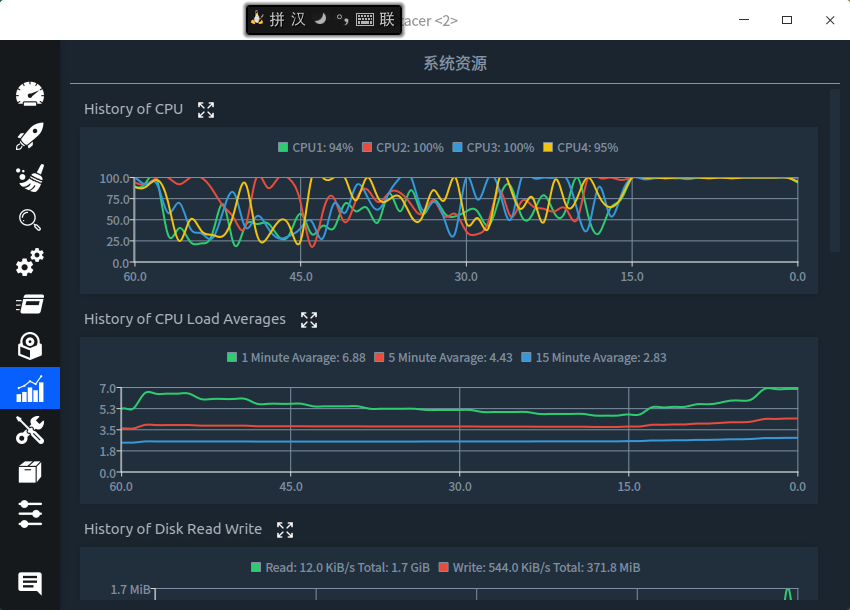Open the Dashboard speedometer icon

[x=30, y=94]
